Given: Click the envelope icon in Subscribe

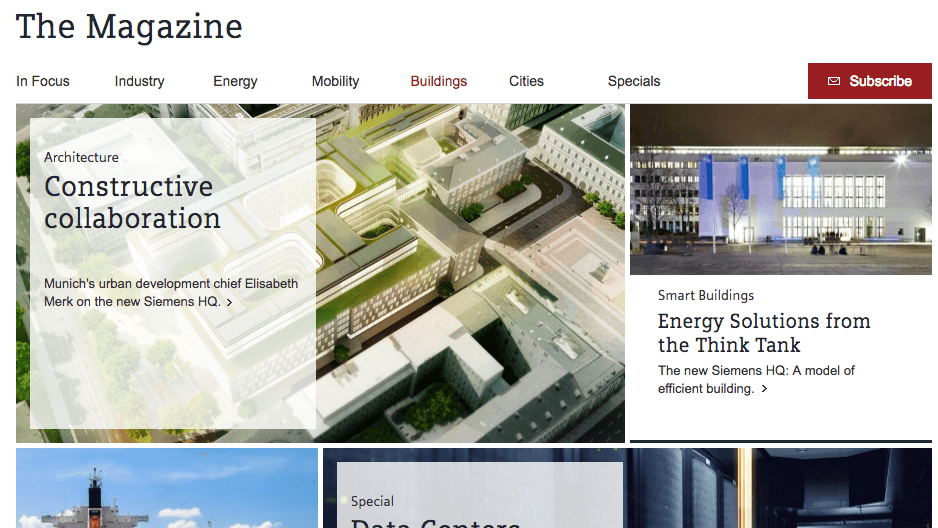Looking at the screenshot, I should [x=833, y=81].
